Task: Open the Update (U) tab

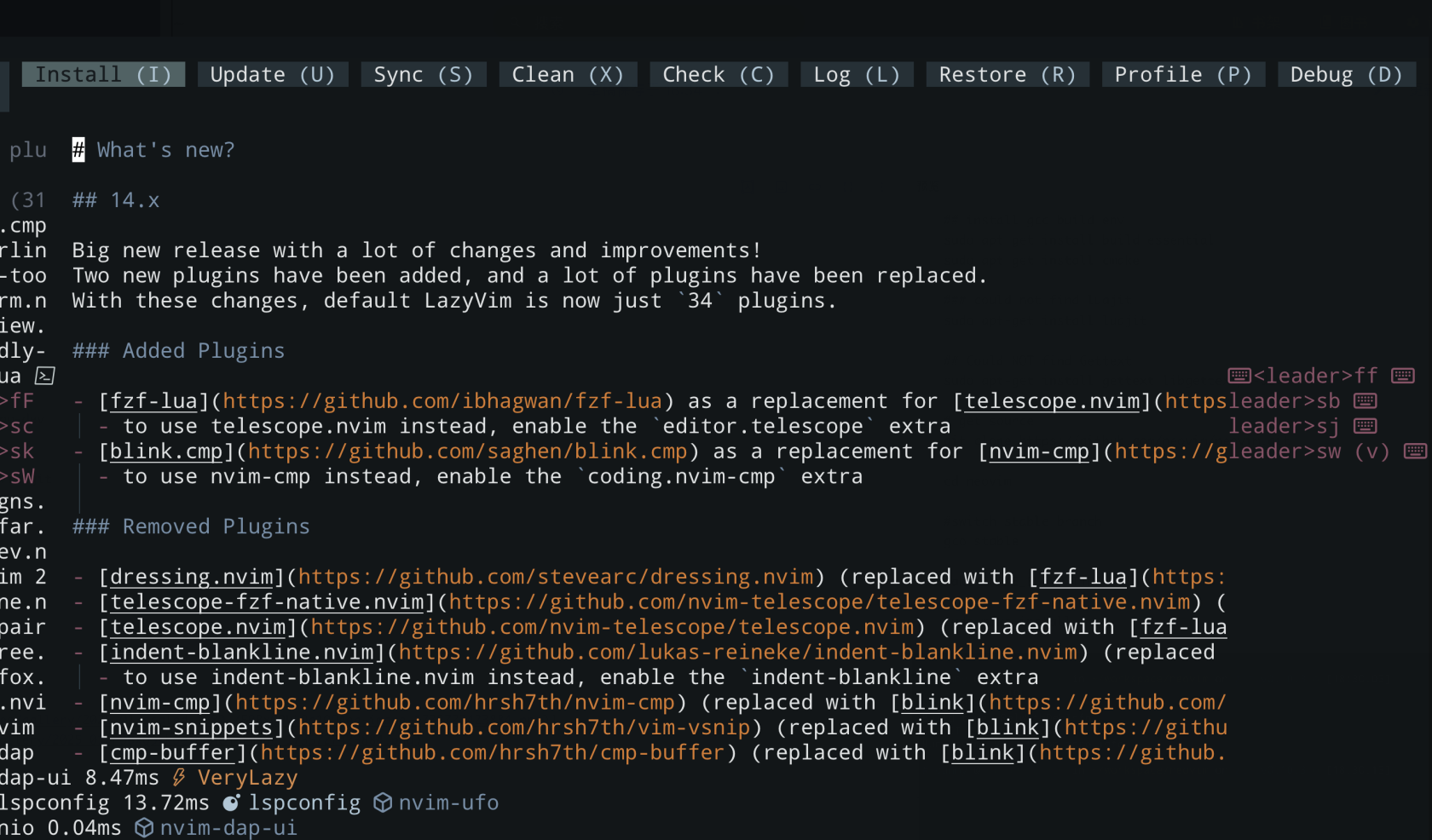Action: (273, 75)
